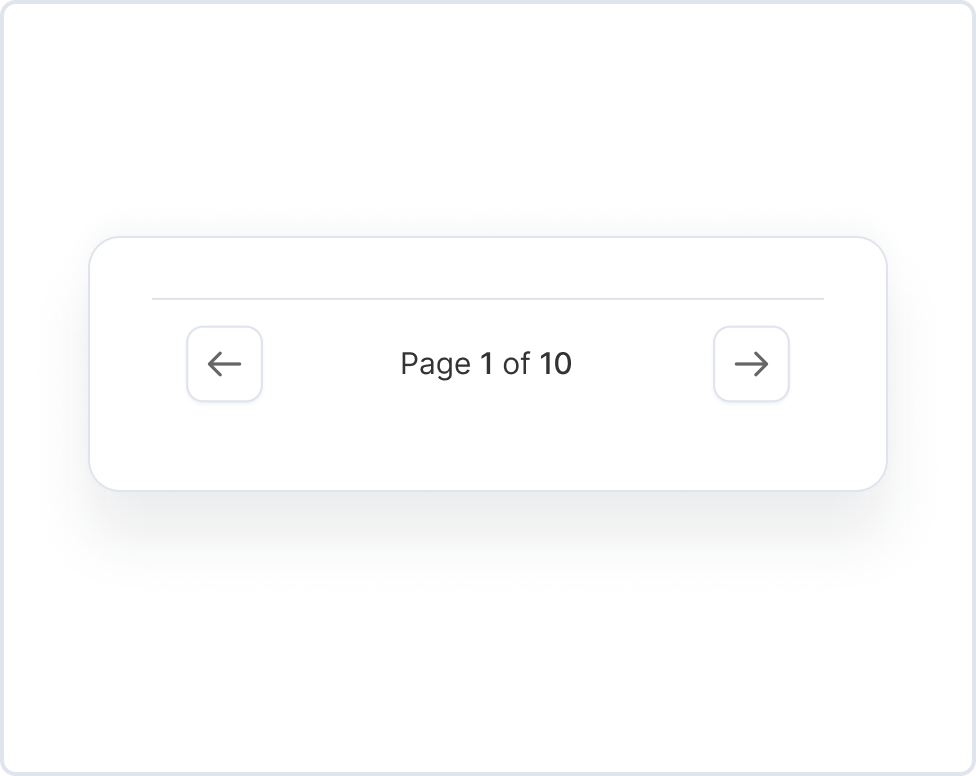The width and height of the screenshot is (976, 776).
Task: Go to the next page
Action: [x=751, y=364]
